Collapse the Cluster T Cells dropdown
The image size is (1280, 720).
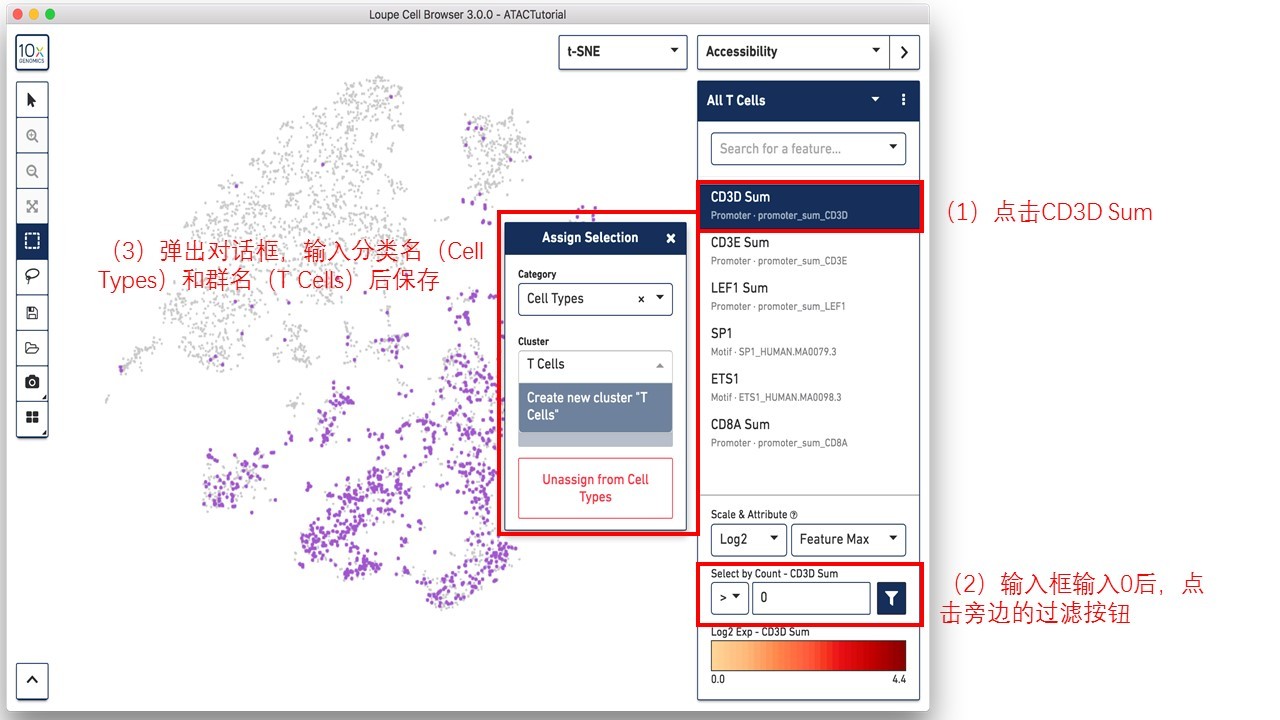point(660,365)
